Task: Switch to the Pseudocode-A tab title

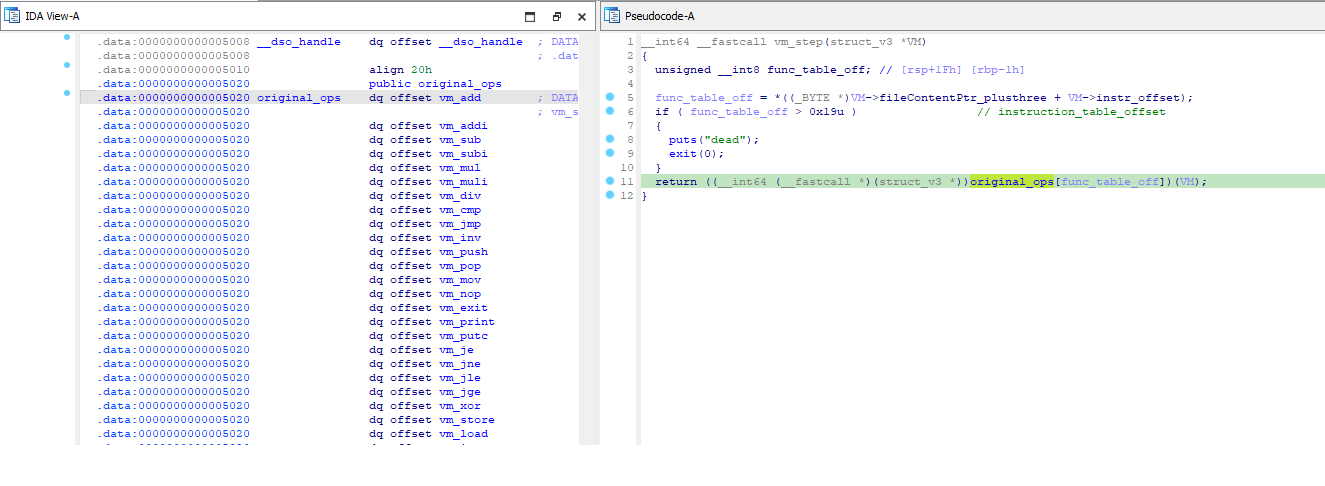Action: click(x=659, y=16)
